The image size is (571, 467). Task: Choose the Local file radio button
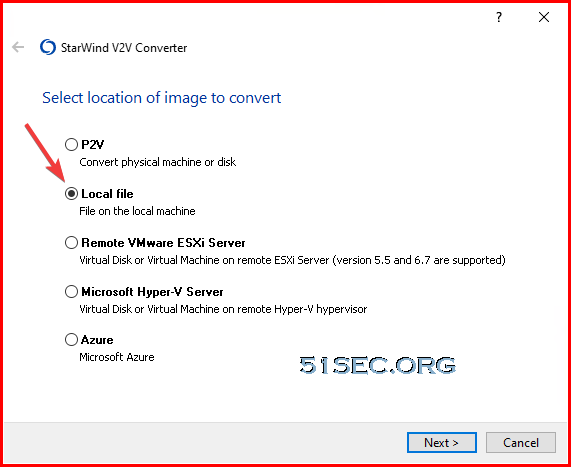point(71,194)
